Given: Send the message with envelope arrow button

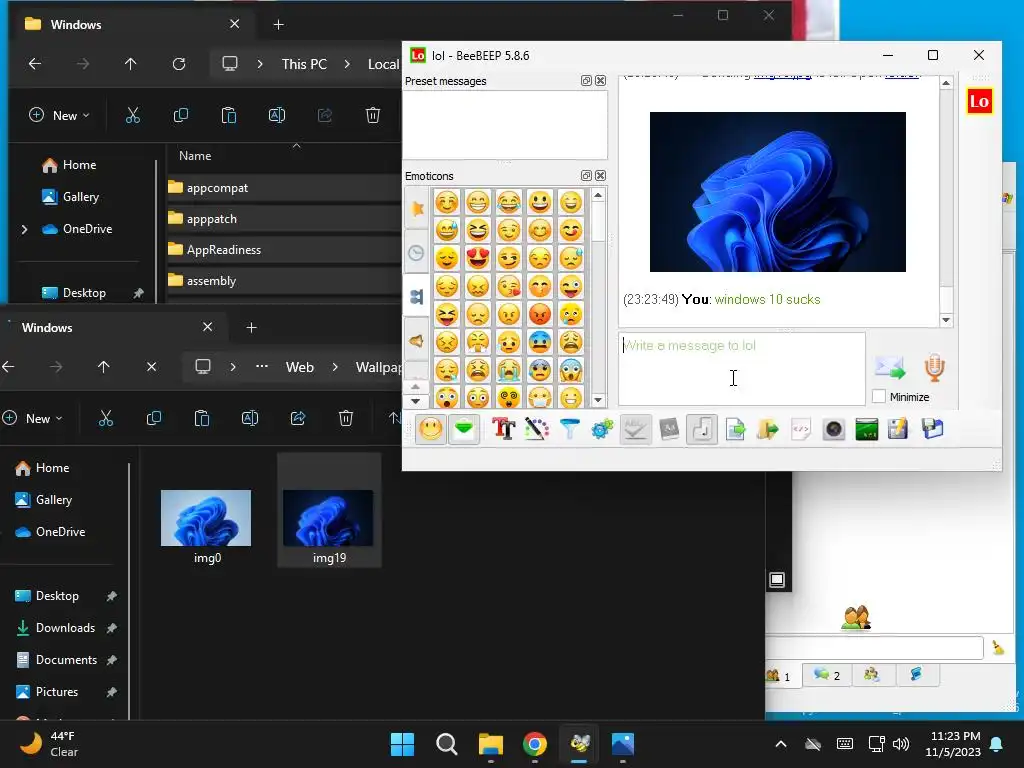Looking at the screenshot, I should pyautogui.click(x=890, y=368).
